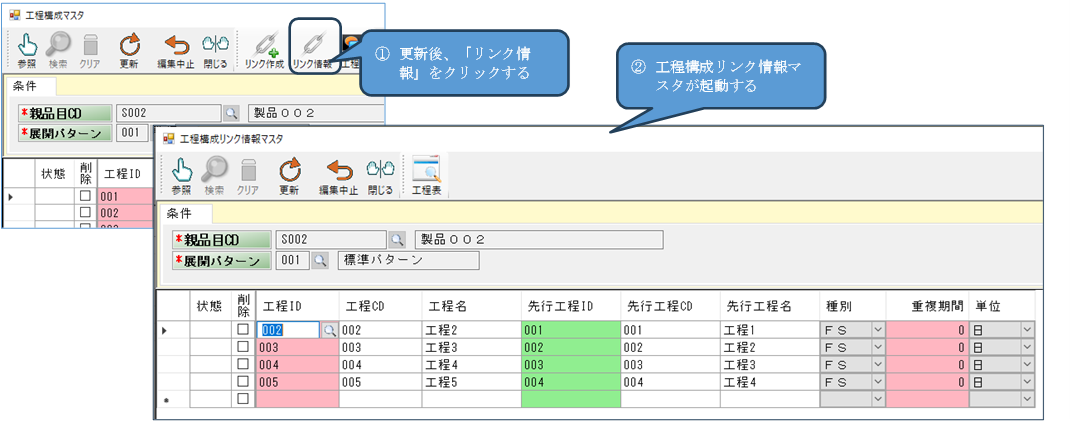The height and width of the screenshot is (422, 1070).
Task: Check 削除 box for 工程ID 003 row
Action: pyautogui.click(x=243, y=346)
